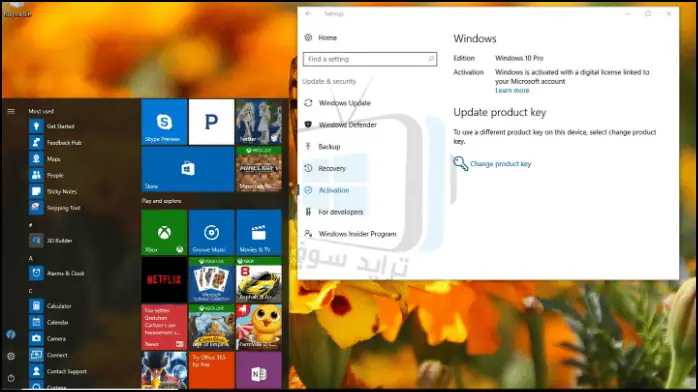Open the Twitter tile
This screenshot has width=698, height=392.
[x=259, y=122]
